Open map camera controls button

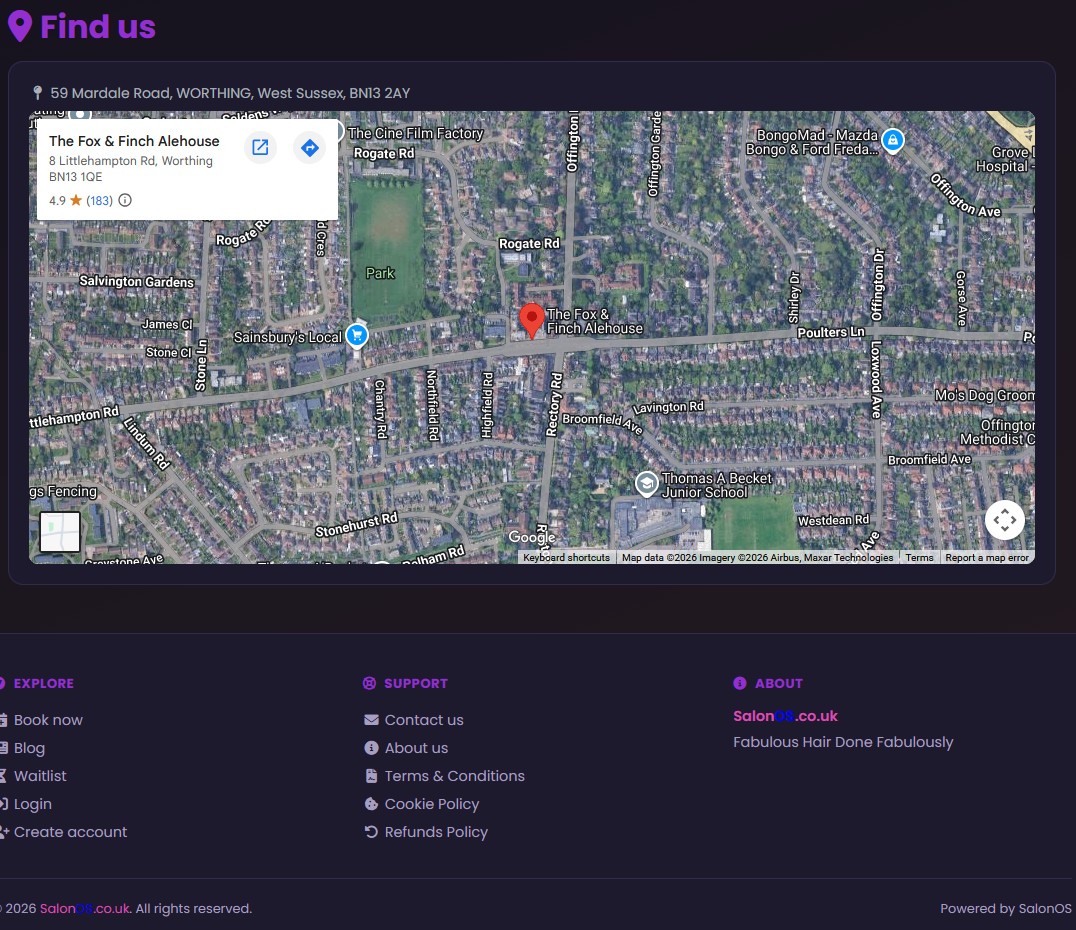(x=1005, y=520)
